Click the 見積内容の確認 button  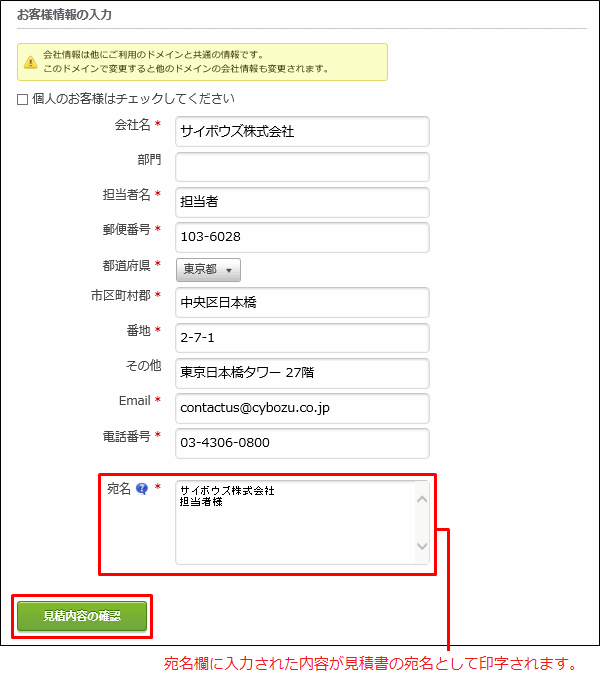pos(81,617)
